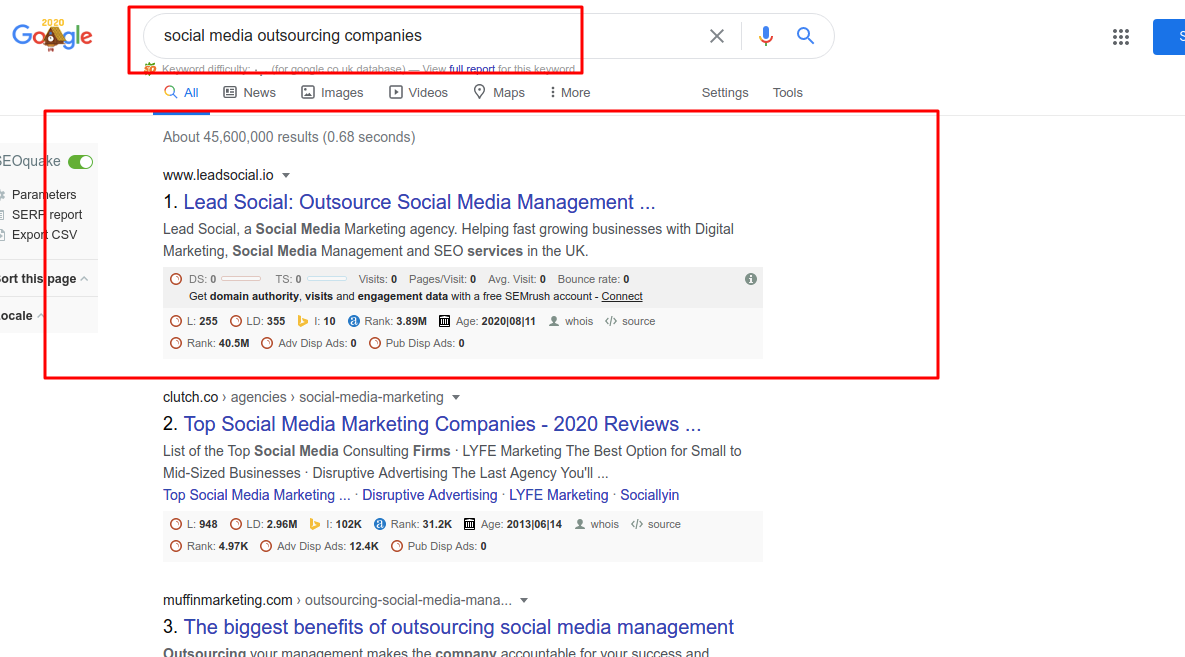Click the Age calendar icon for clutch.co
Image resolution: width=1185 pixels, height=657 pixels.
(x=469, y=524)
